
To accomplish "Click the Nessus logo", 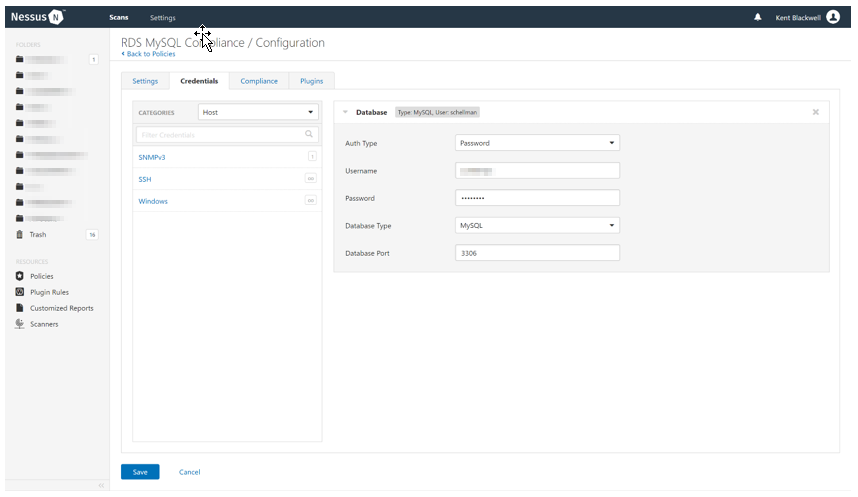I will [37, 17].
